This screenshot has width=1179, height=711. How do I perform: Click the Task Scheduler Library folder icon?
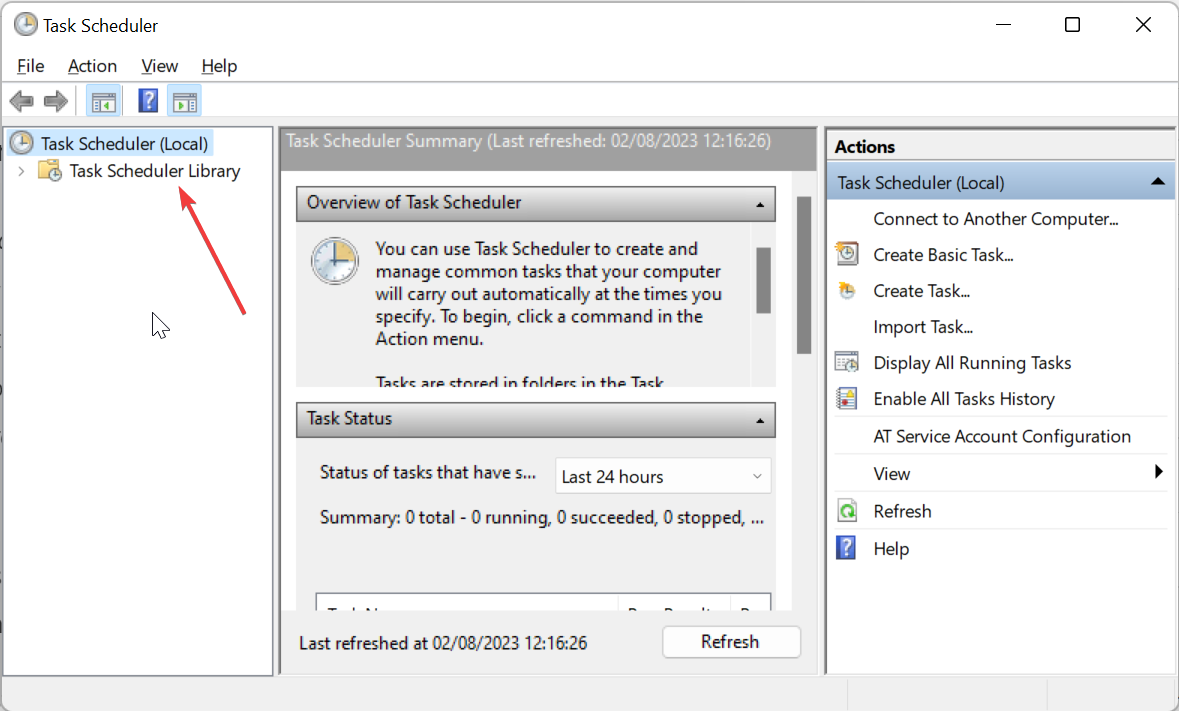click(x=50, y=171)
